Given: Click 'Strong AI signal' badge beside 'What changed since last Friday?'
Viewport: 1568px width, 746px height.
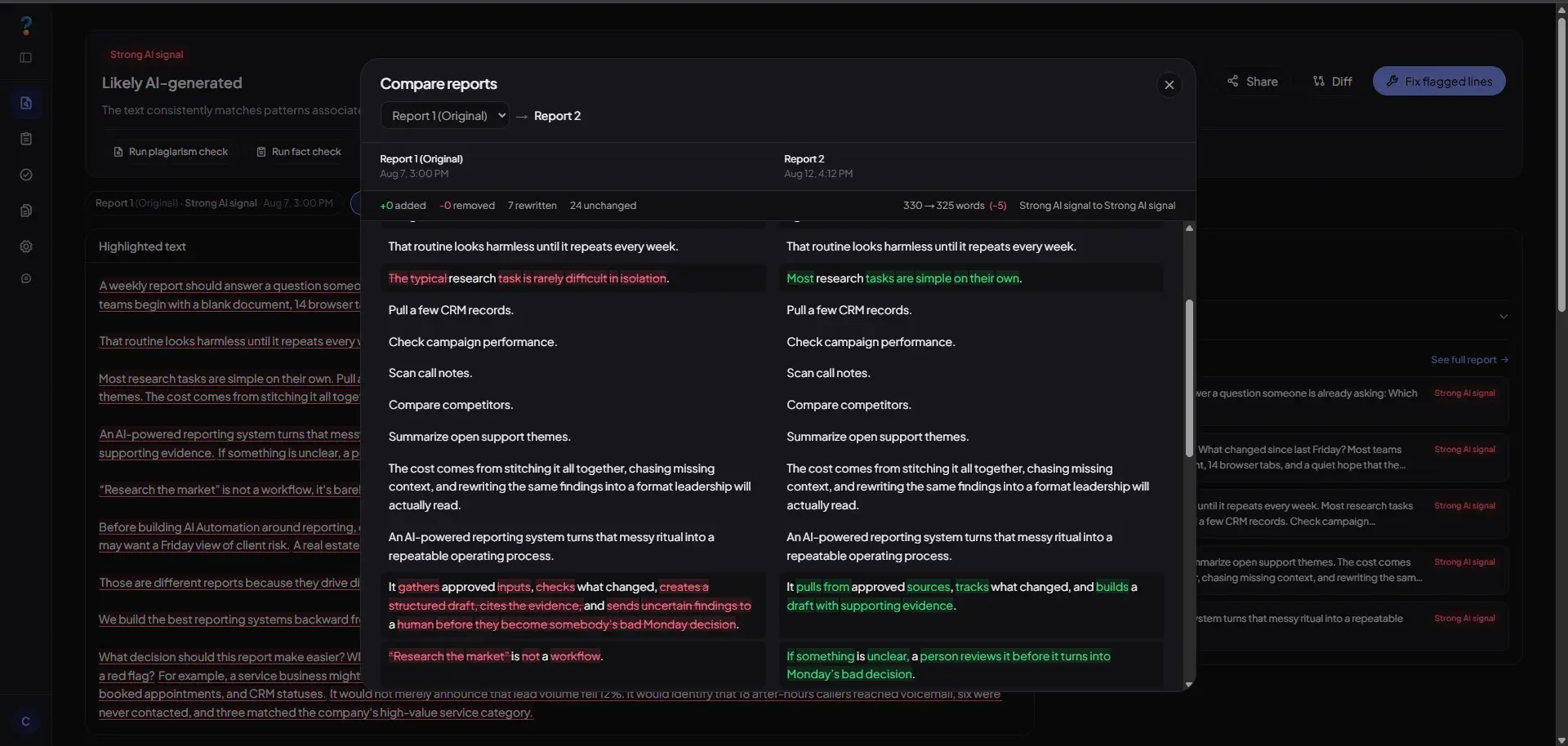Looking at the screenshot, I should point(1464,450).
